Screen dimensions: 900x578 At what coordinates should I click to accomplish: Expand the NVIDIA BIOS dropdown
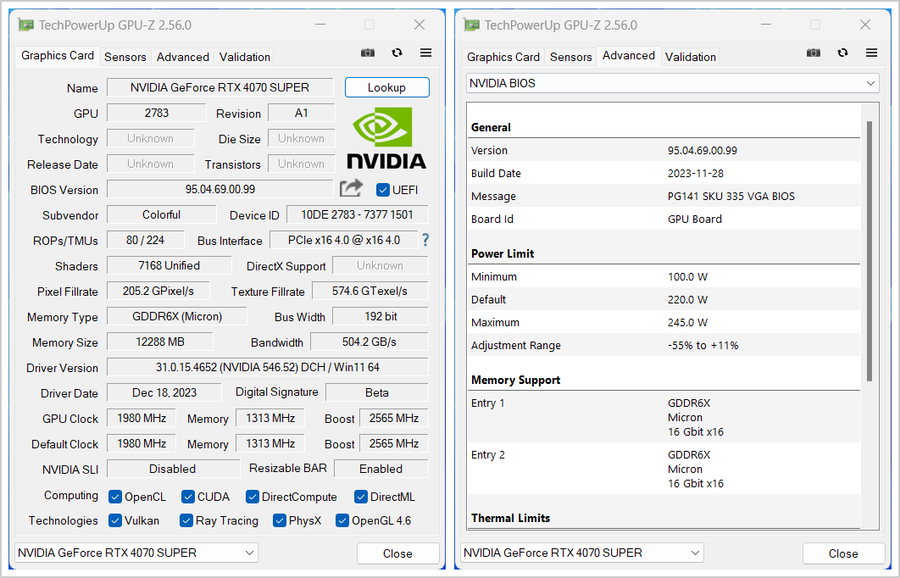click(x=673, y=84)
